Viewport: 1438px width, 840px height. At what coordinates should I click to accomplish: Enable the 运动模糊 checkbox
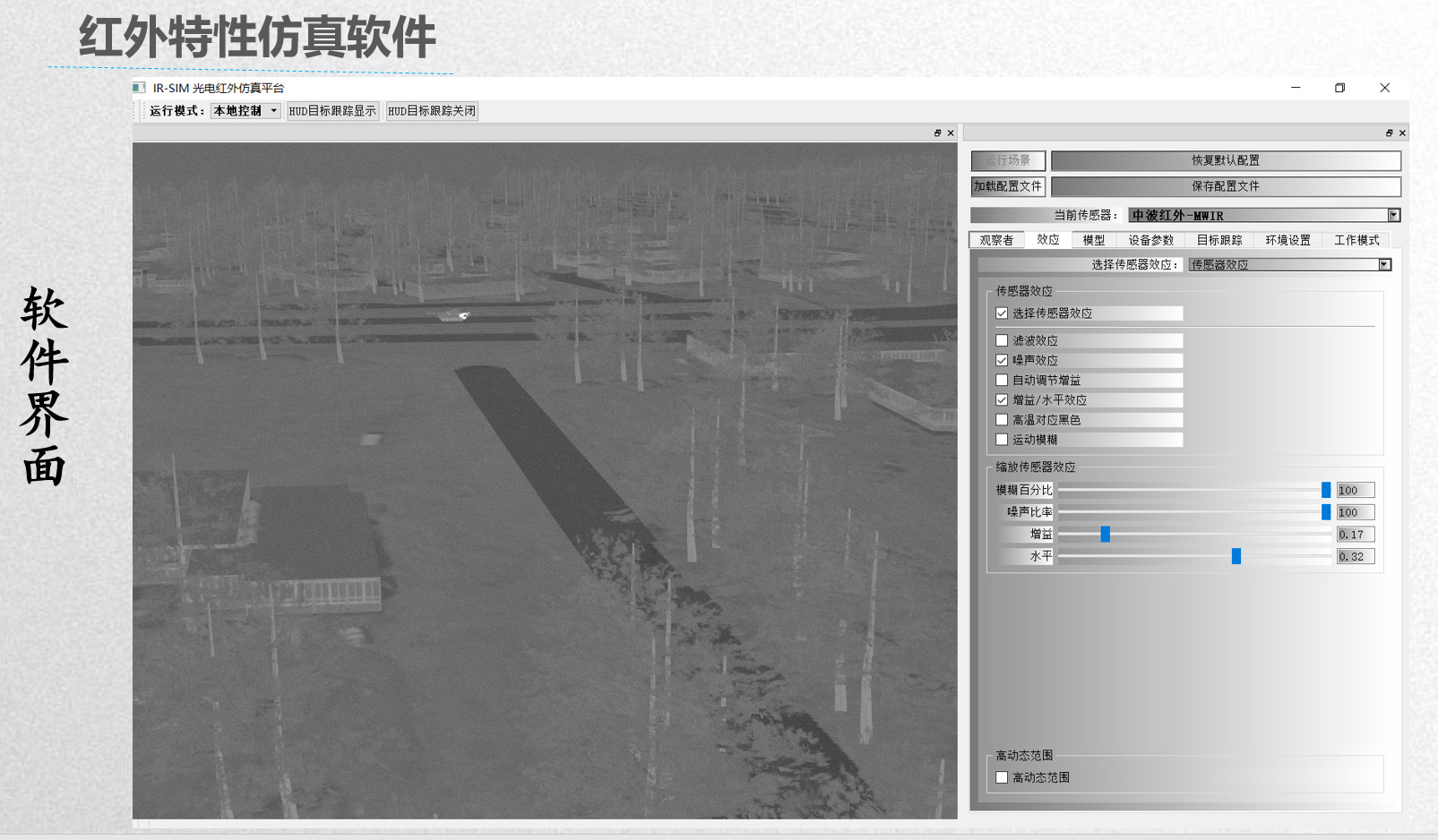[x=1002, y=439]
